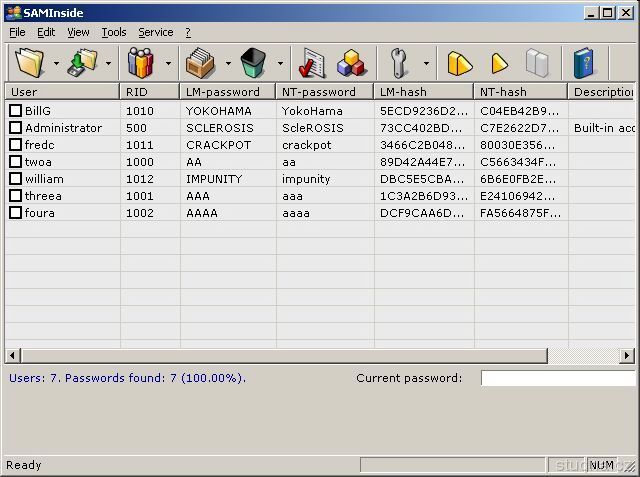Click the Current password input field
640x477 pixels.
pos(557,378)
